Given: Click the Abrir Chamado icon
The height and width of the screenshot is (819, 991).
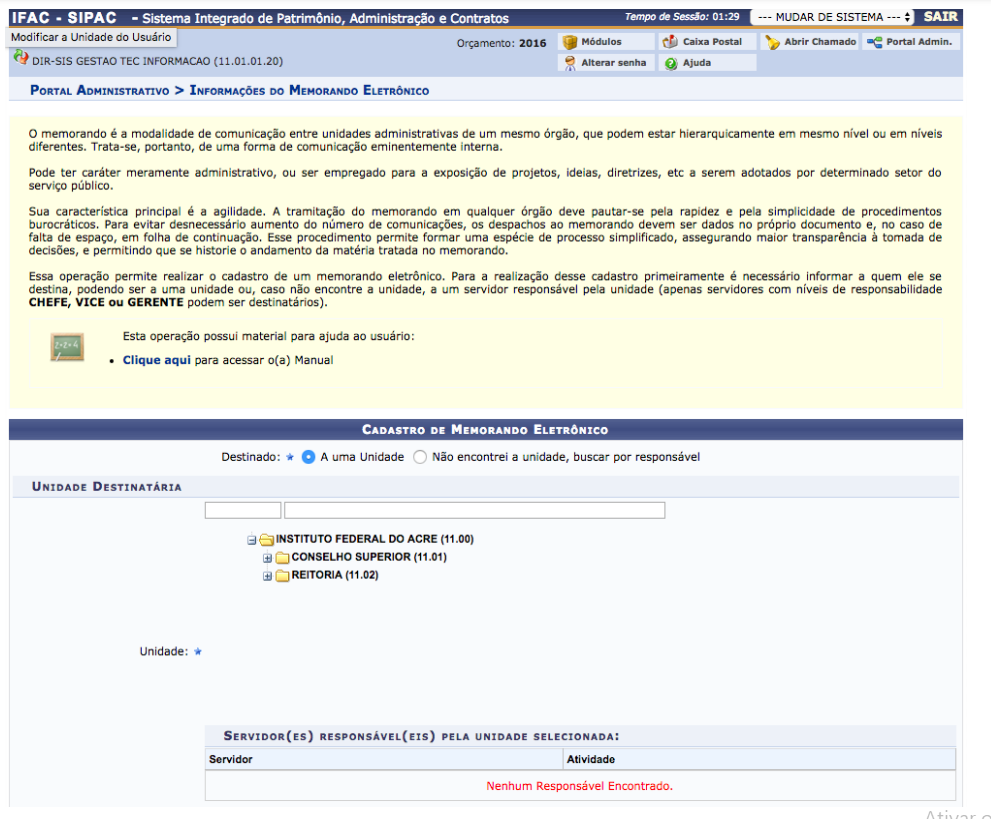Looking at the screenshot, I should [x=772, y=42].
